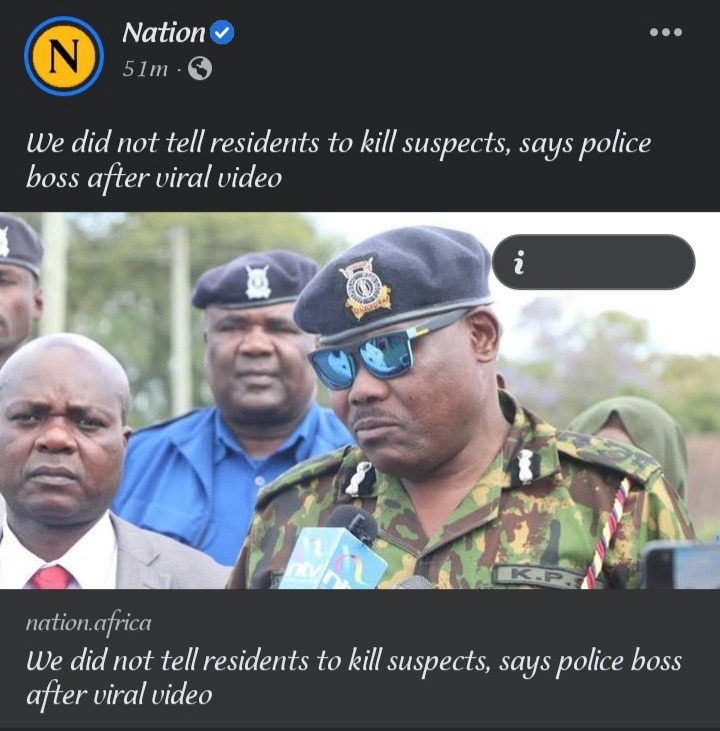
Task: Tap the NTV microphone in the photo
Action: [338, 550]
